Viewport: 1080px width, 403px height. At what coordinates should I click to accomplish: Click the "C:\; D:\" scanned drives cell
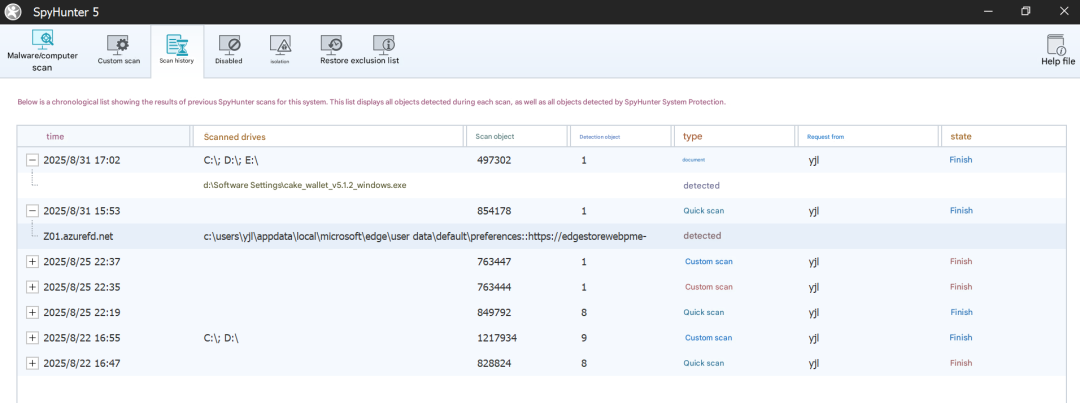pyautogui.click(x=220, y=338)
